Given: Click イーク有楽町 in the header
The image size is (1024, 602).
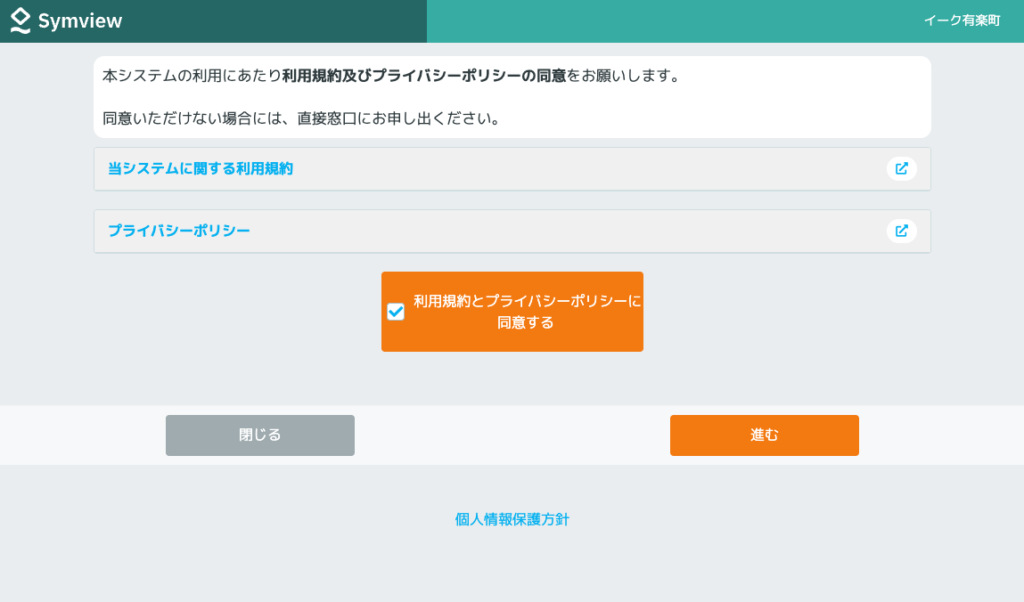Looking at the screenshot, I should 961,21.
